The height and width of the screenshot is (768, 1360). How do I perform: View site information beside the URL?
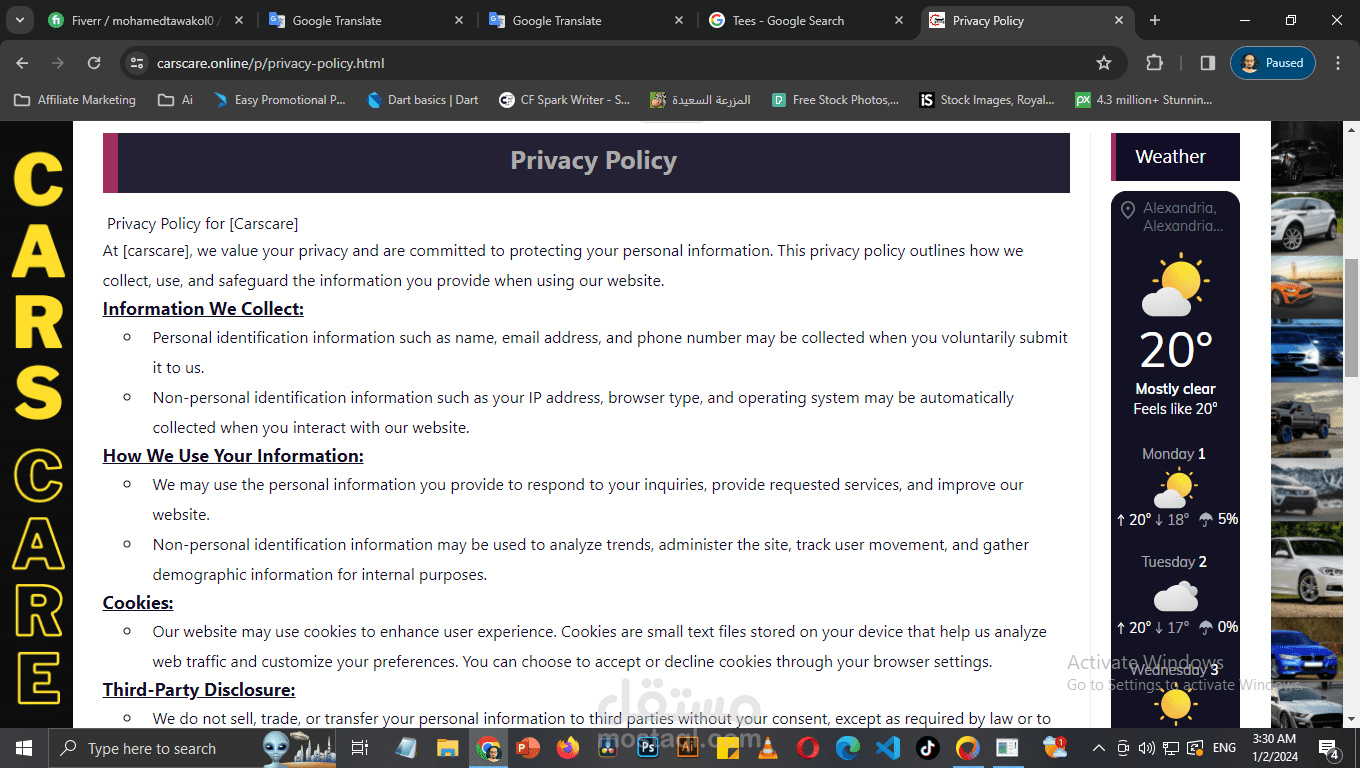click(137, 63)
